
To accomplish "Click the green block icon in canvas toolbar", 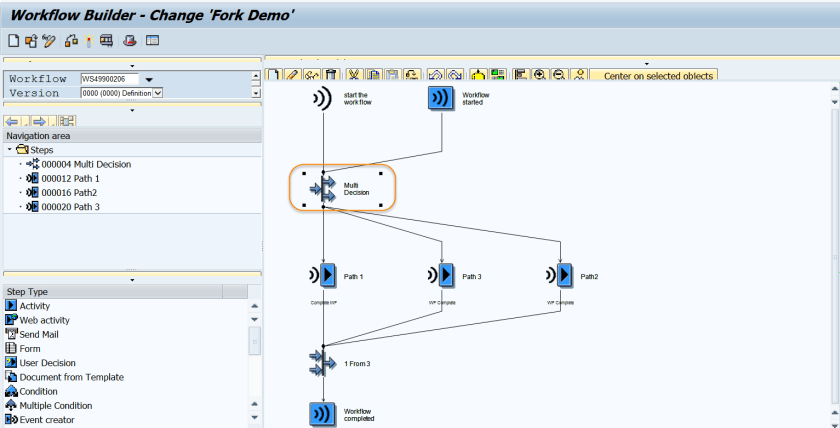I will (x=498, y=74).
